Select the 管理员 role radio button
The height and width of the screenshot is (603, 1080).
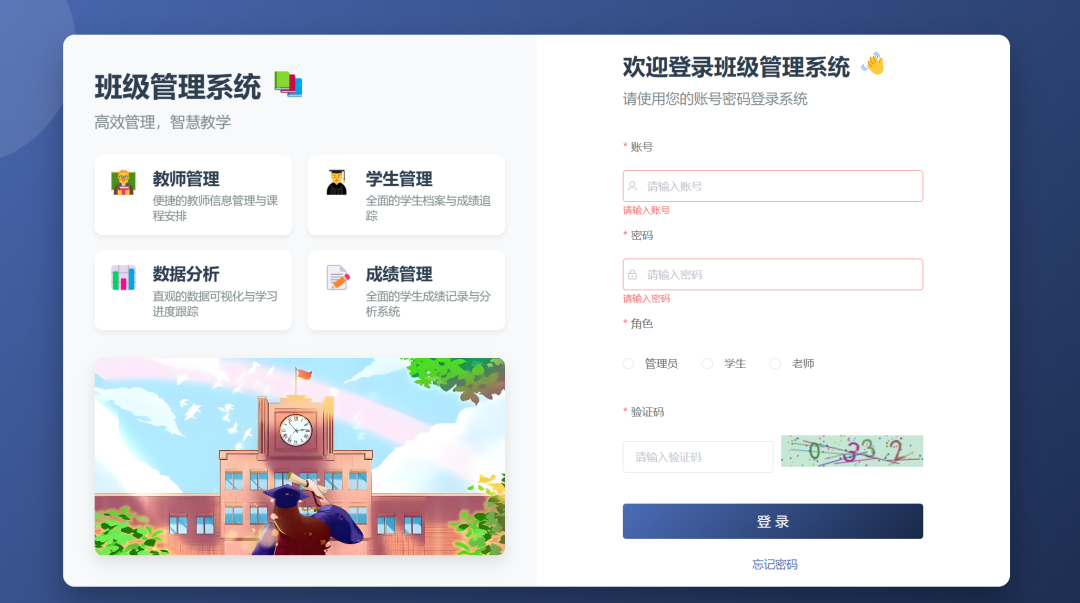[x=628, y=363]
